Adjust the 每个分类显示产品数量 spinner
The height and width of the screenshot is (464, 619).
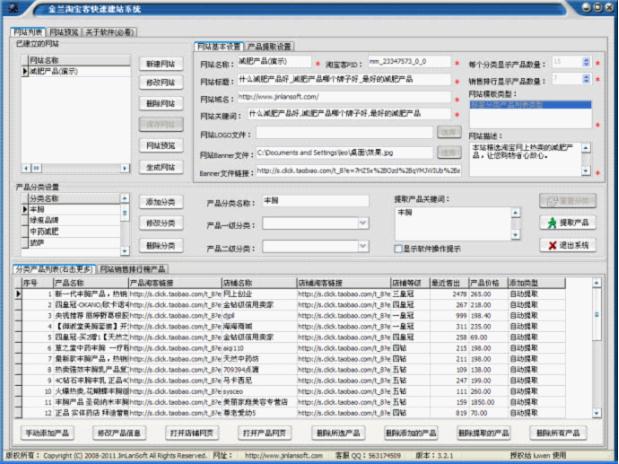pos(586,62)
